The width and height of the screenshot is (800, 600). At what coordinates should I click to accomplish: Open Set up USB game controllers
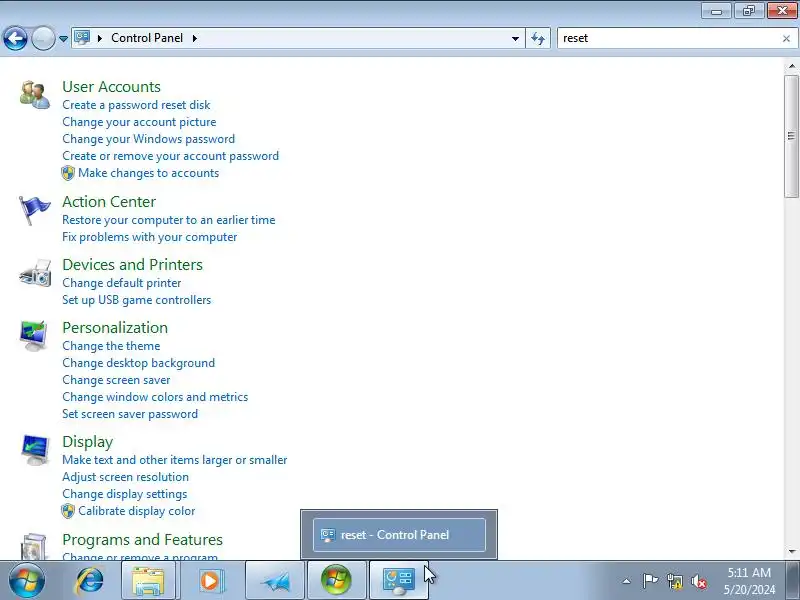137,299
